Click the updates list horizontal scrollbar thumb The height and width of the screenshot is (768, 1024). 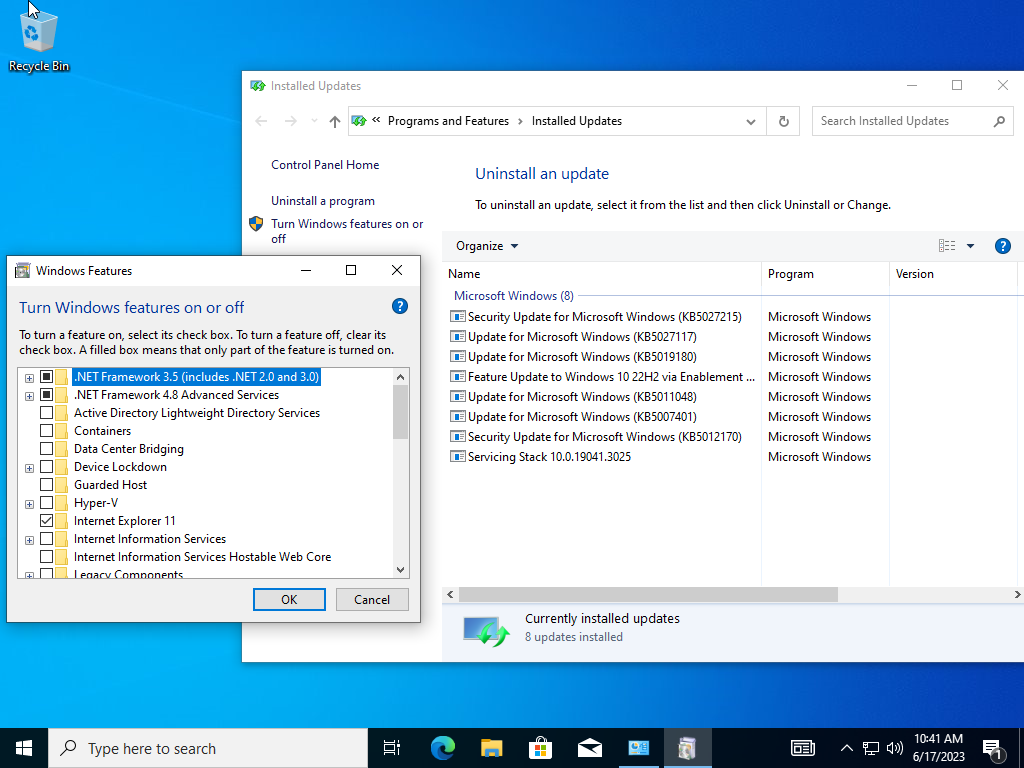pos(648,594)
